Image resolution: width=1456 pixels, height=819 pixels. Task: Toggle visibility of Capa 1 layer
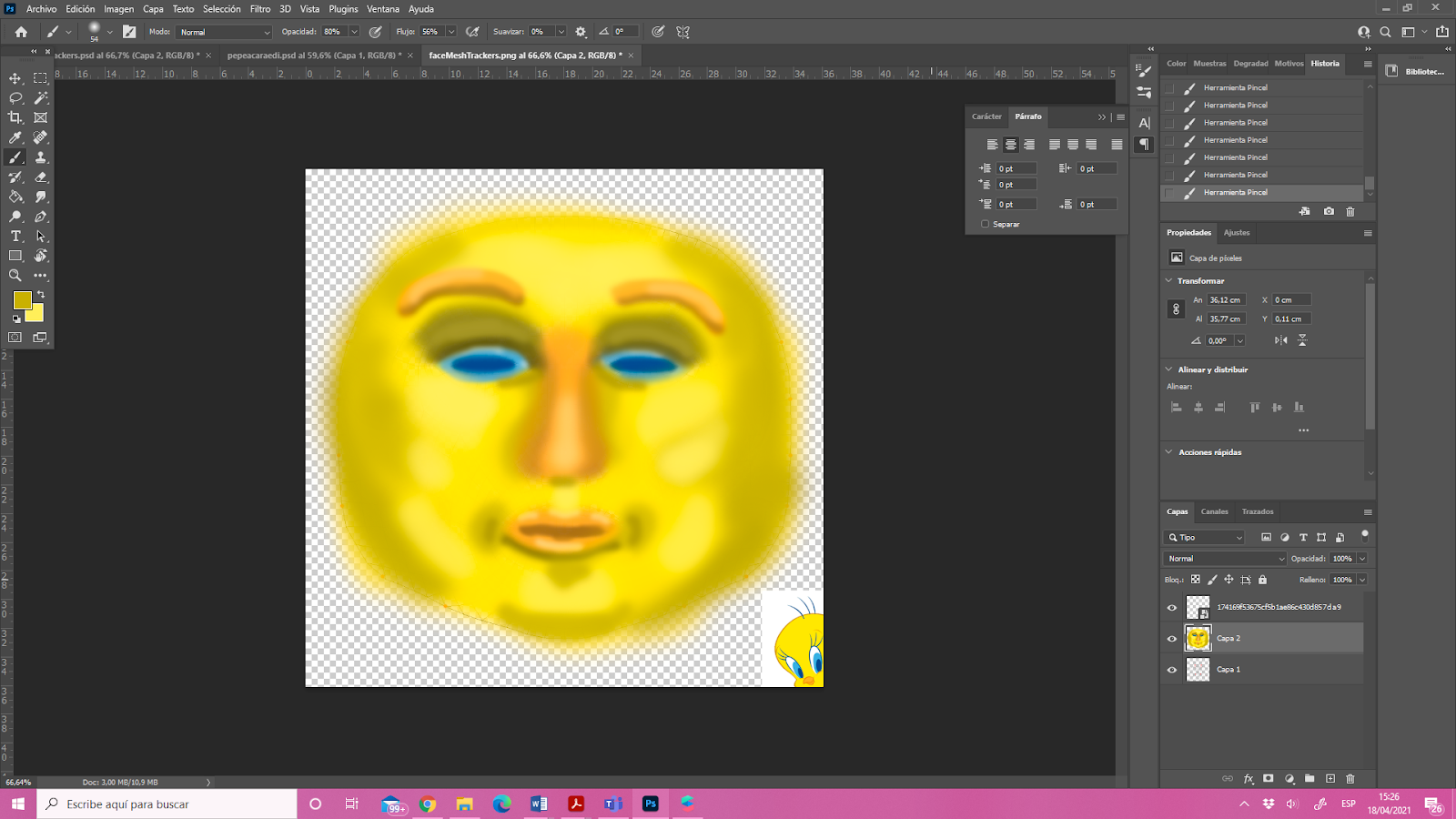(x=1172, y=670)
